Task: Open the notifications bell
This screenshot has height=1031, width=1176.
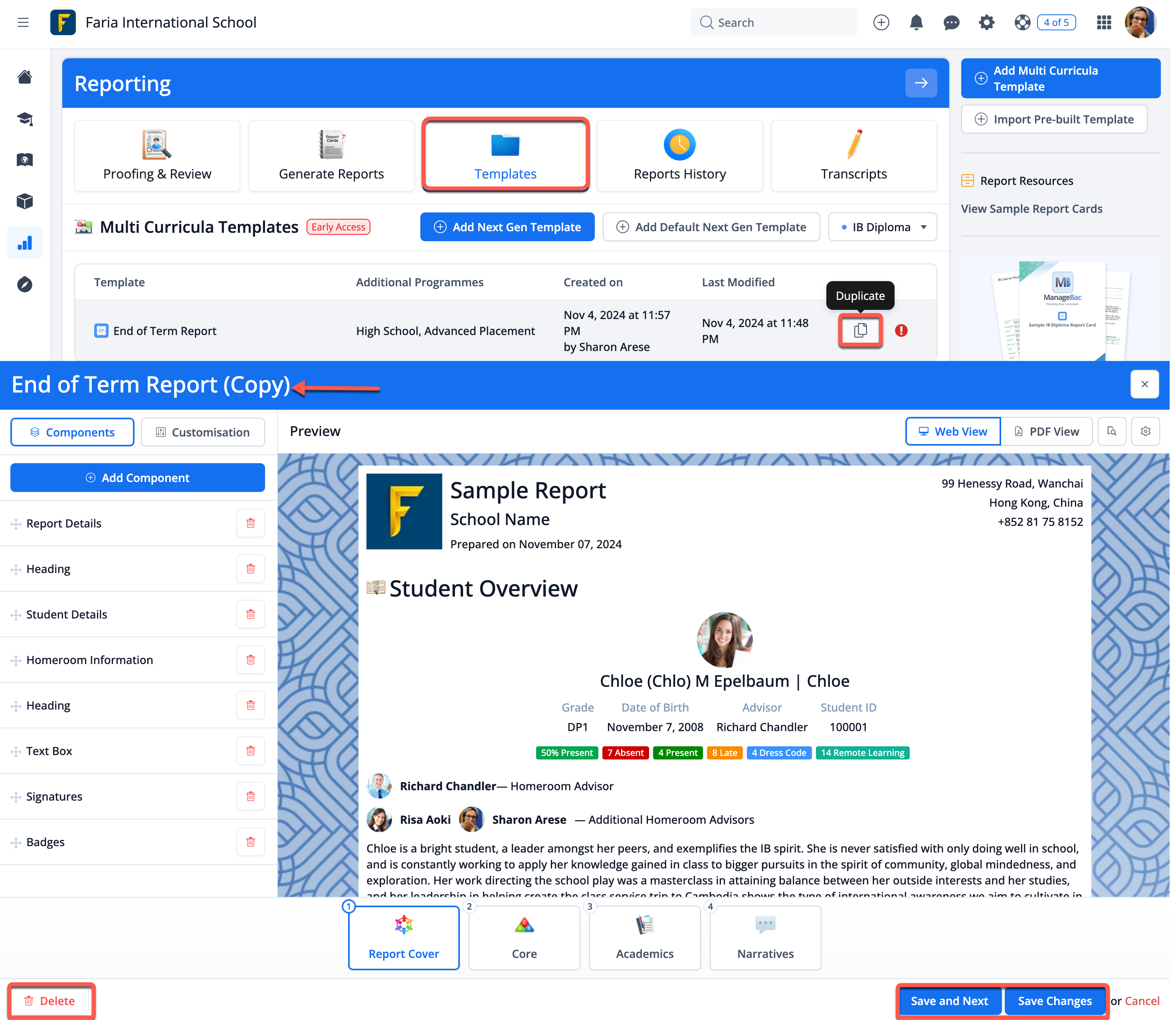Action: [916, 22]
